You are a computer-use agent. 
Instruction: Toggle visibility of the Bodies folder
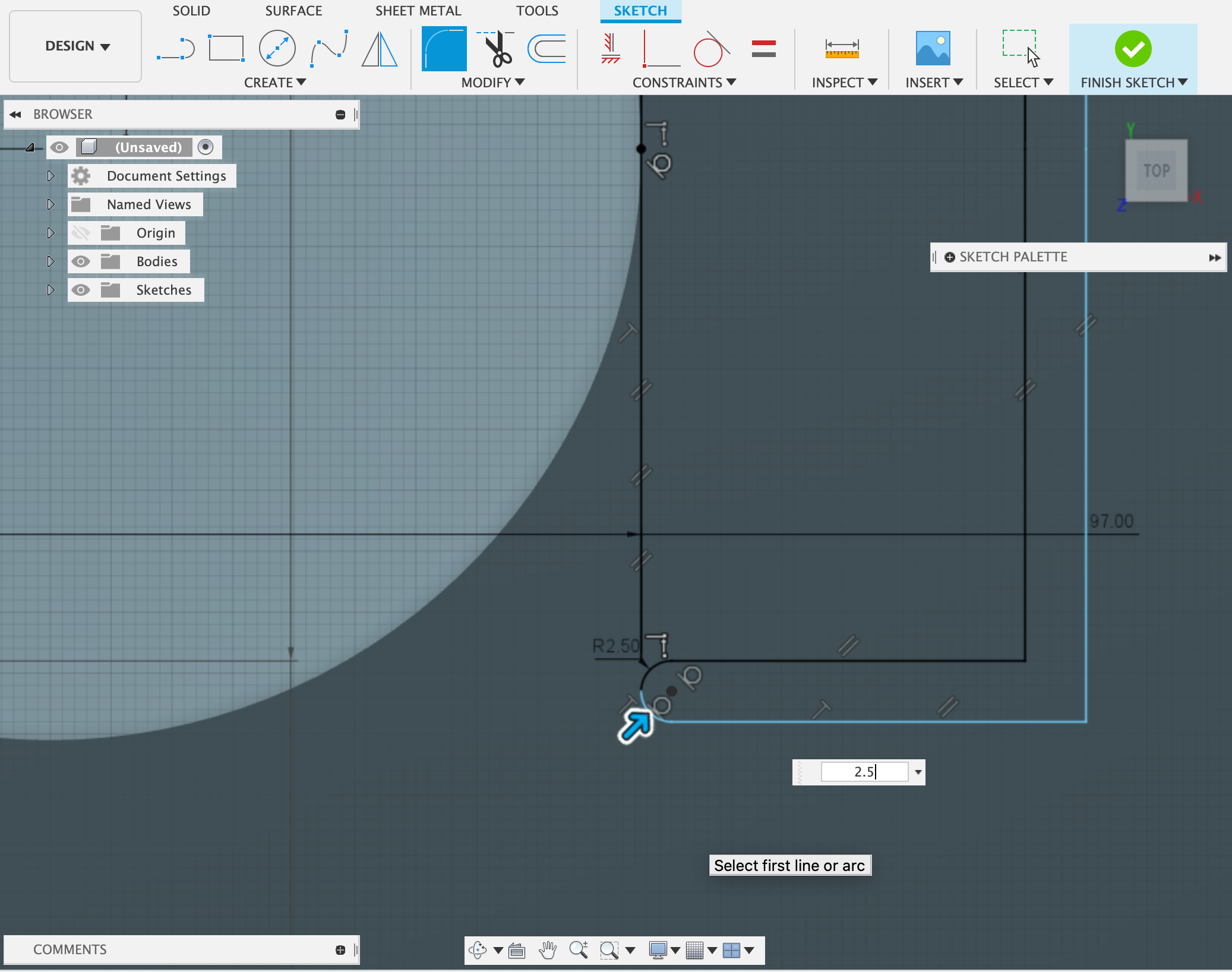click(81, 261)
